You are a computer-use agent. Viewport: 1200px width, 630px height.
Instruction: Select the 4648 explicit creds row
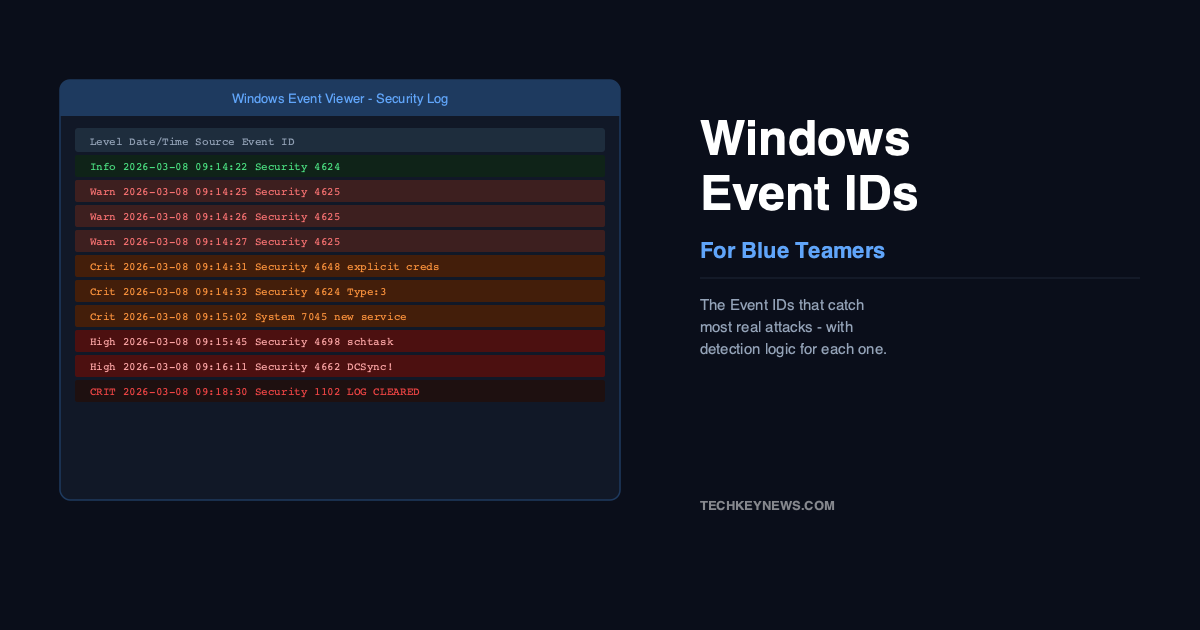coord(340,266)
